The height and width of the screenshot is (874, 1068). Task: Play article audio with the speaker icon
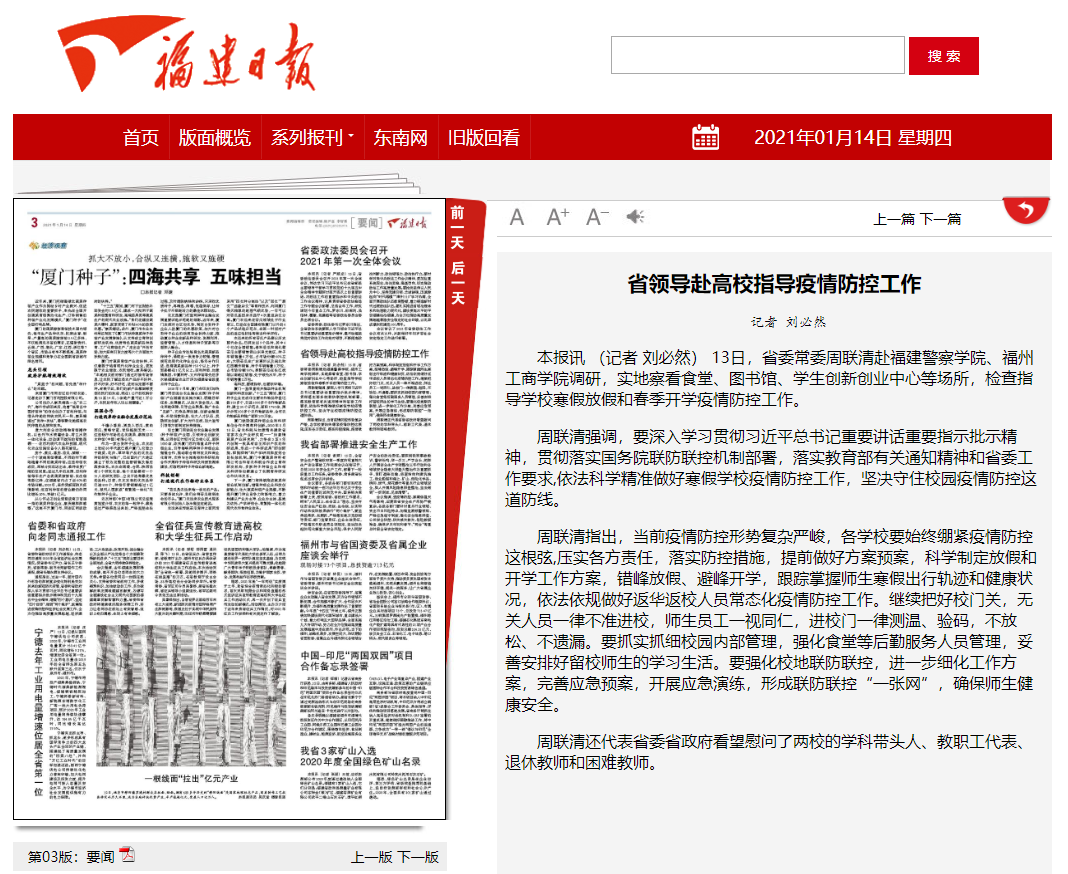[x=635, y=217]
